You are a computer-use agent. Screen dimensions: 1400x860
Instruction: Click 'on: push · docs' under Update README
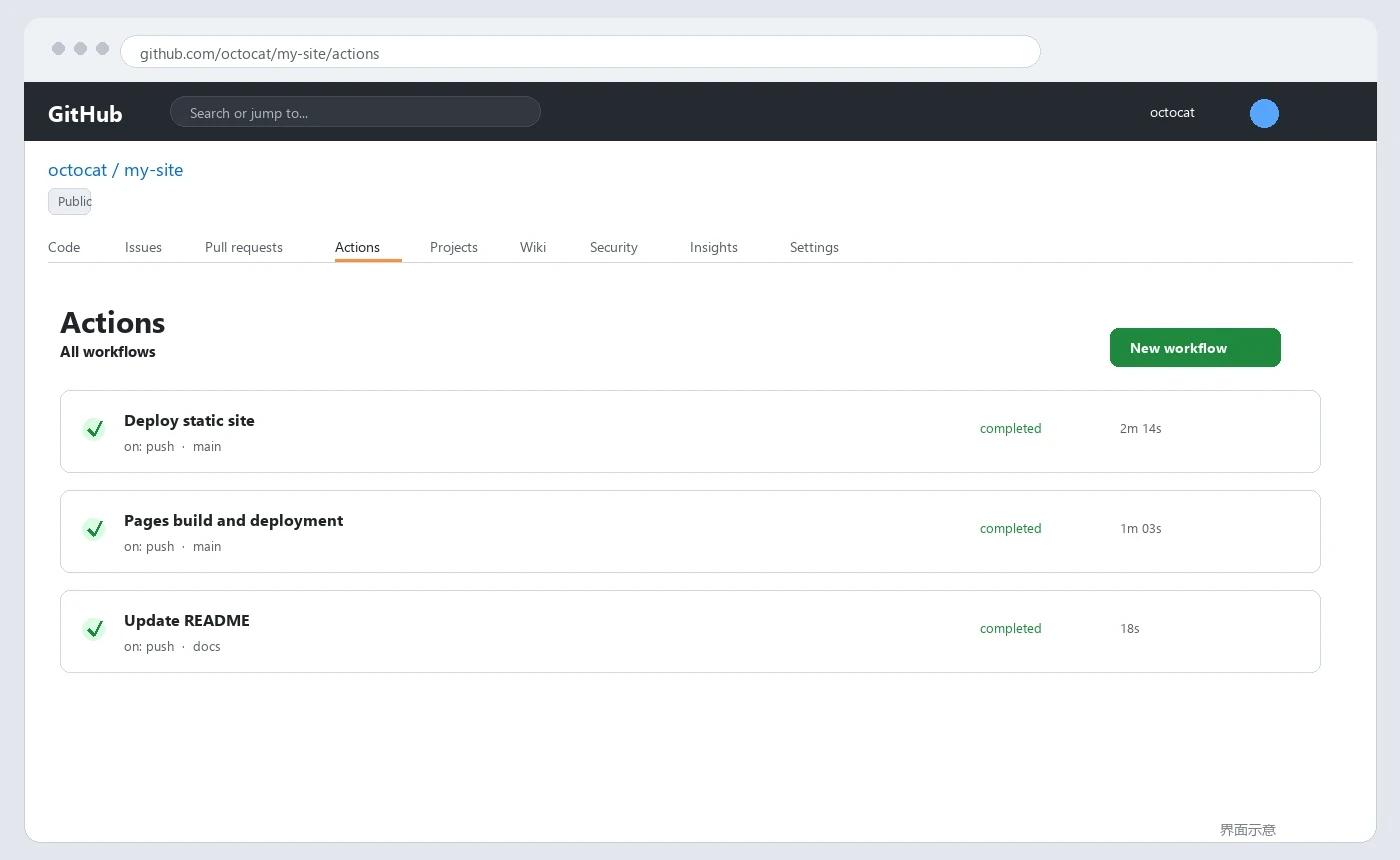click(x=172, y=647)
